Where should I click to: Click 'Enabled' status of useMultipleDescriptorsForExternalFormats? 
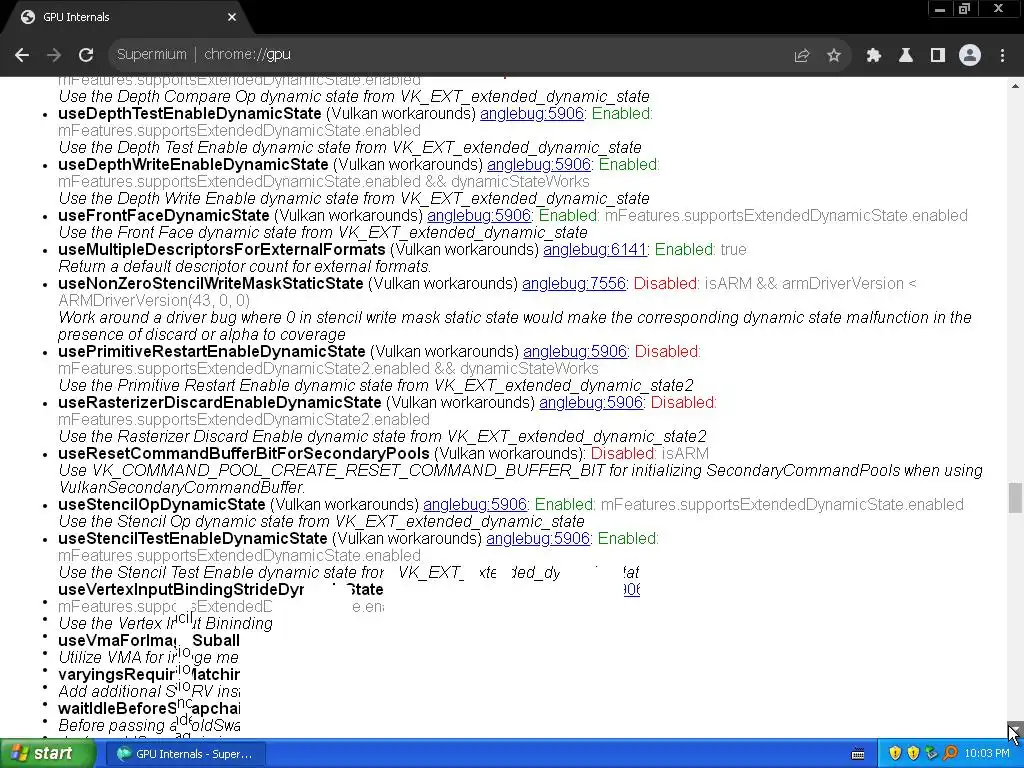point(684,249)
